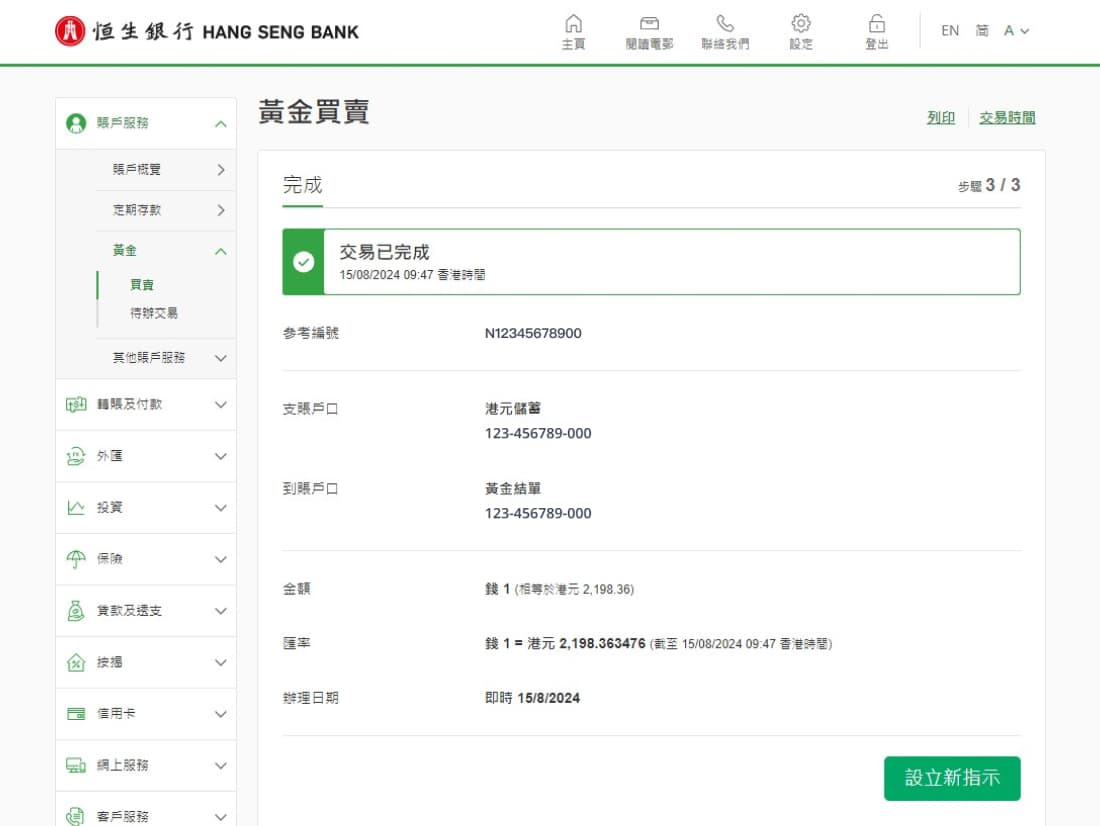Click the 步驟 3 / 3 indicator
The image size is (1100, 826).
[989, 185]
